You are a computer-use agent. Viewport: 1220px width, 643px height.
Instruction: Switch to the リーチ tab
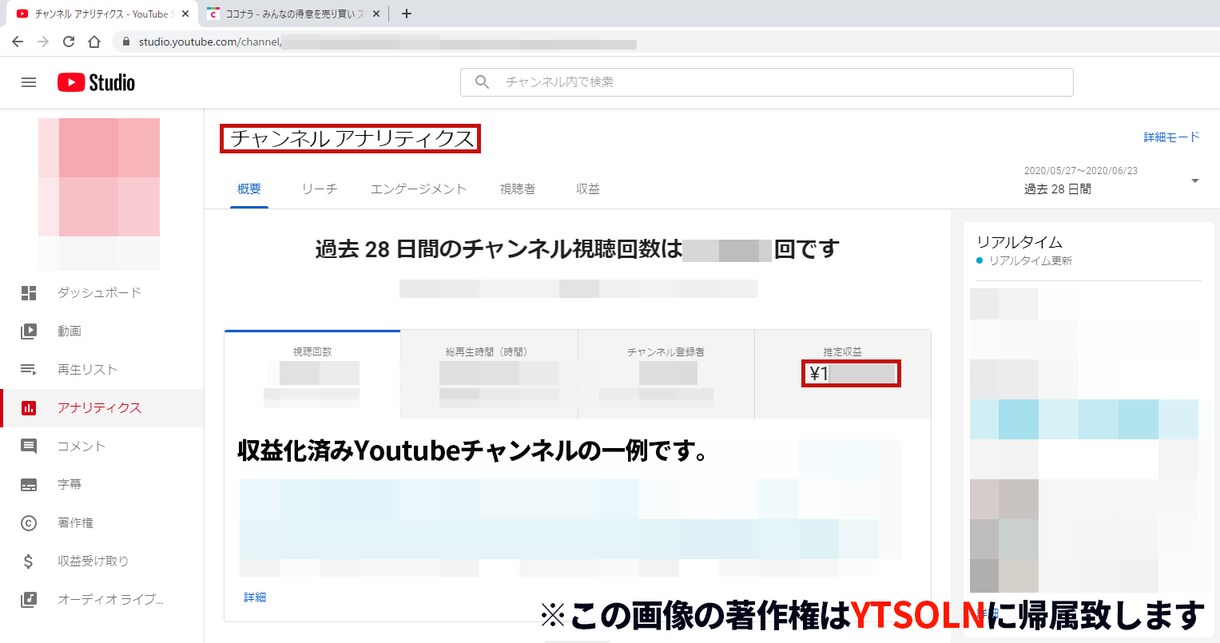[x=319, y=188]
